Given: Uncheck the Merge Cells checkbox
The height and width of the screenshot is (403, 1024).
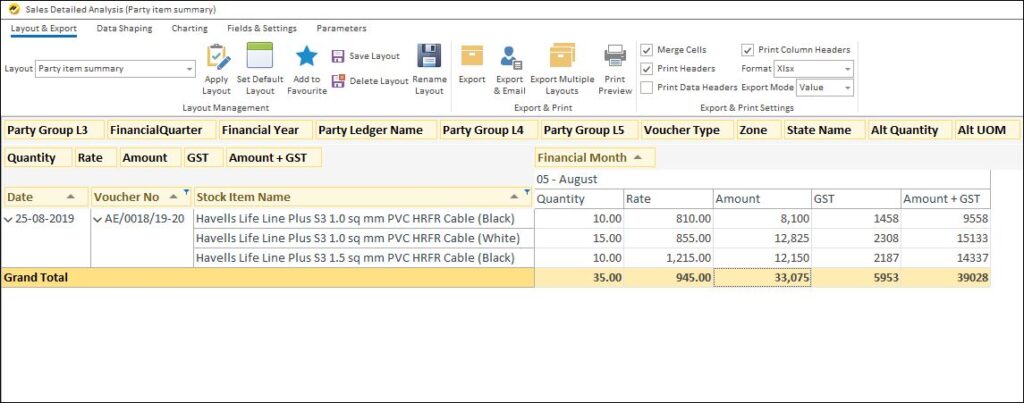Looking at the screenshot, I should coord(647,50).
